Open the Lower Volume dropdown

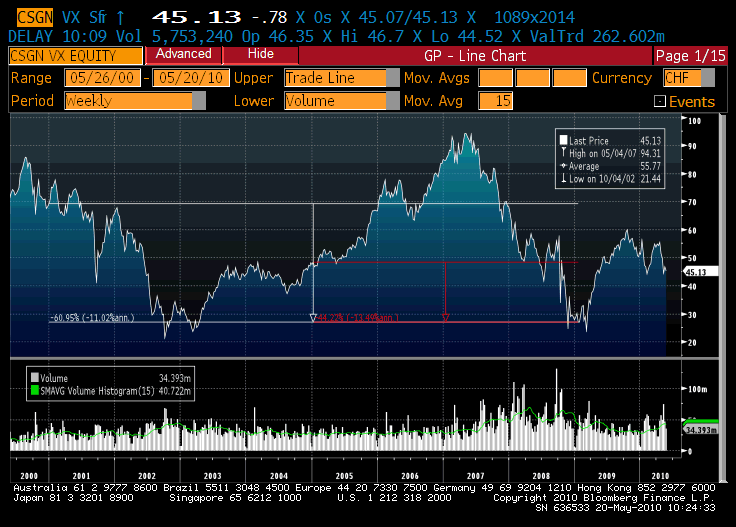pos(342,101)
